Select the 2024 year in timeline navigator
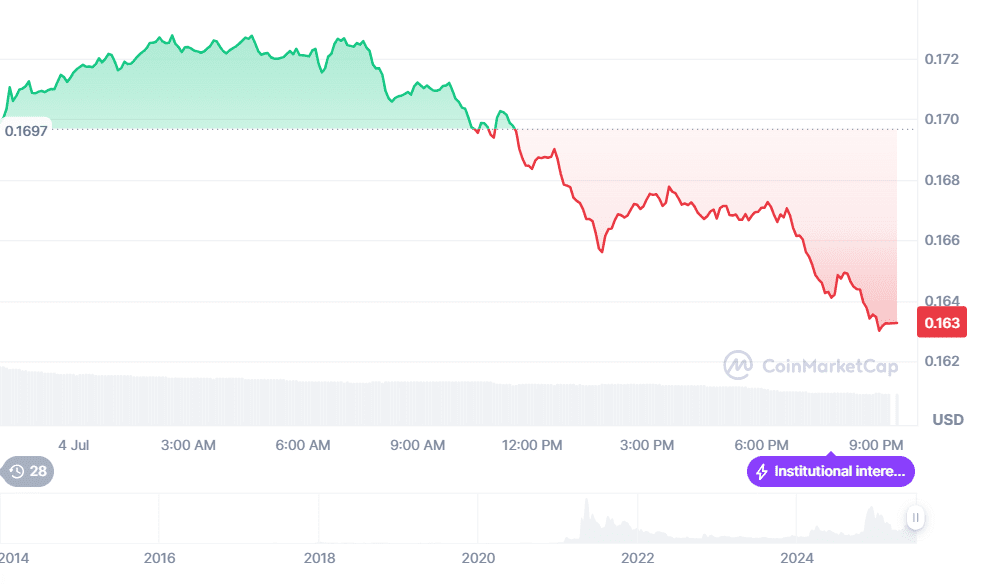Image resolution: width=993 pixels, height=585 pixels. click(797, 557)
